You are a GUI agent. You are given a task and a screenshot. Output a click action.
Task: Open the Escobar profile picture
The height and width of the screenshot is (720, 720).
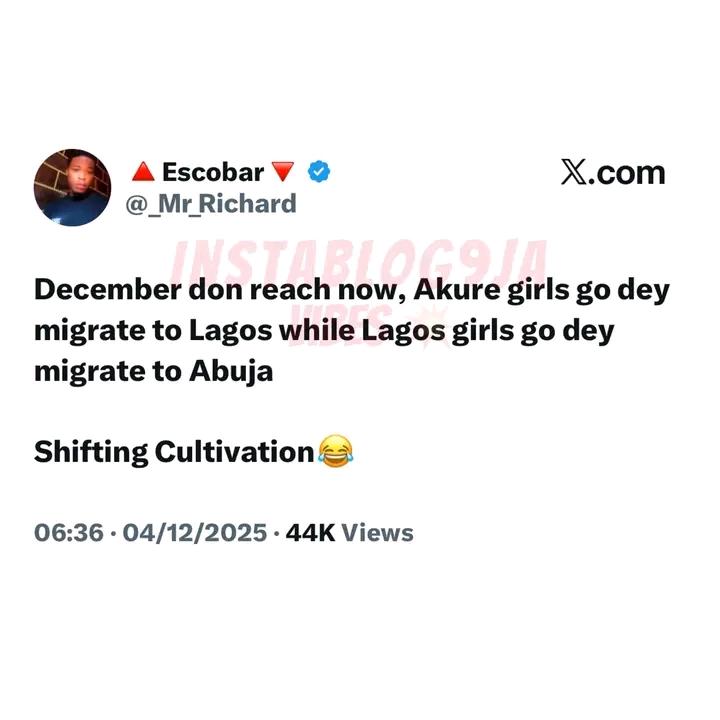[x=73, y=187]
